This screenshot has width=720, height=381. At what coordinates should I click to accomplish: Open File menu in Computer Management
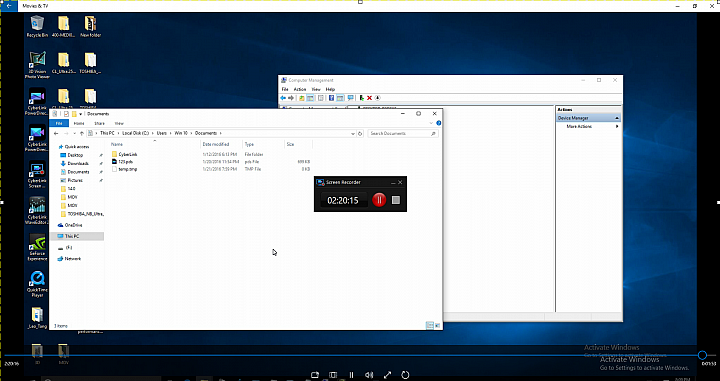pyautogui.click(x=285, y=89)
